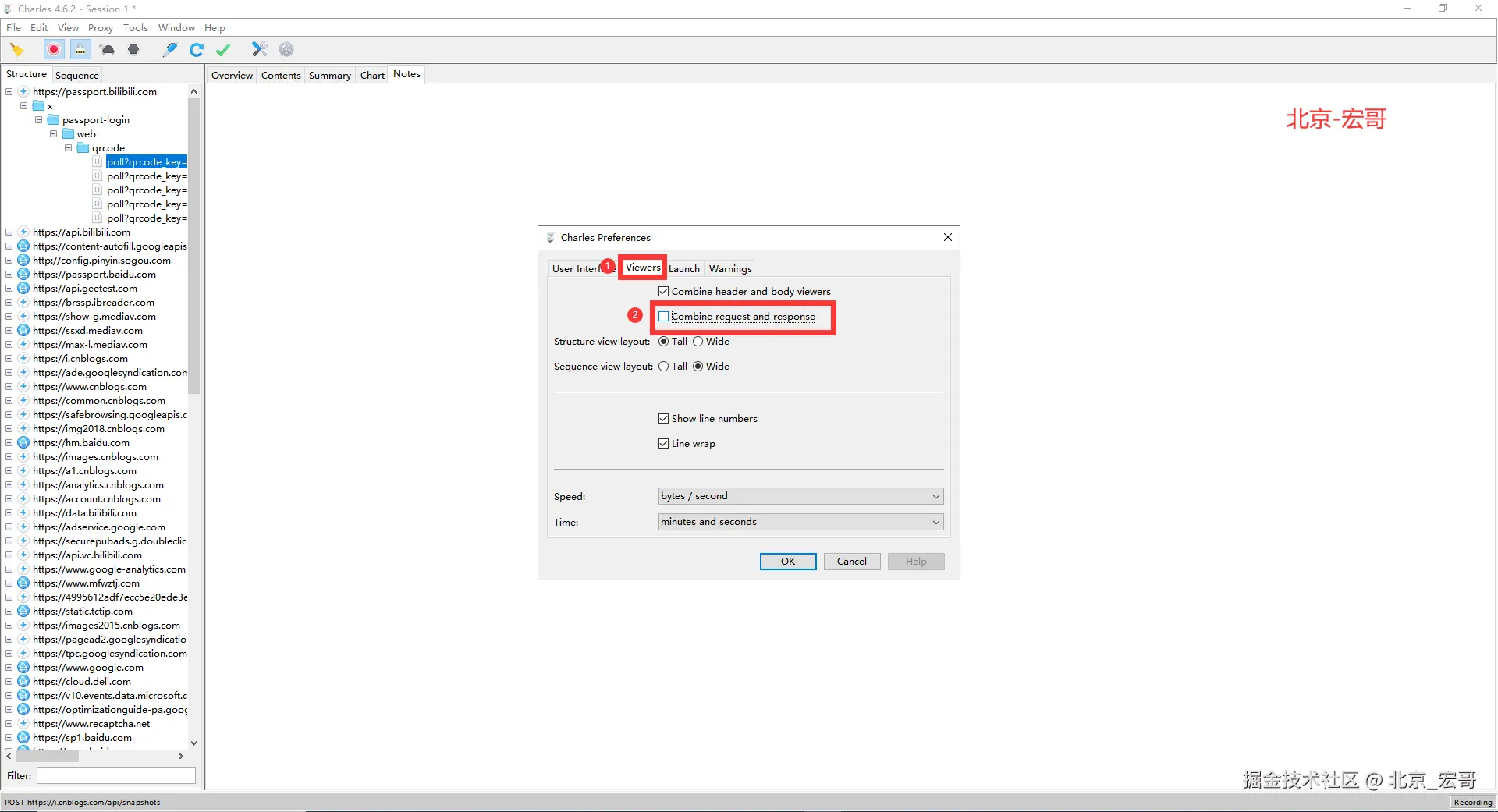
Task: Enable throttling with the turtle icon
Action: (x=108, y=50)
